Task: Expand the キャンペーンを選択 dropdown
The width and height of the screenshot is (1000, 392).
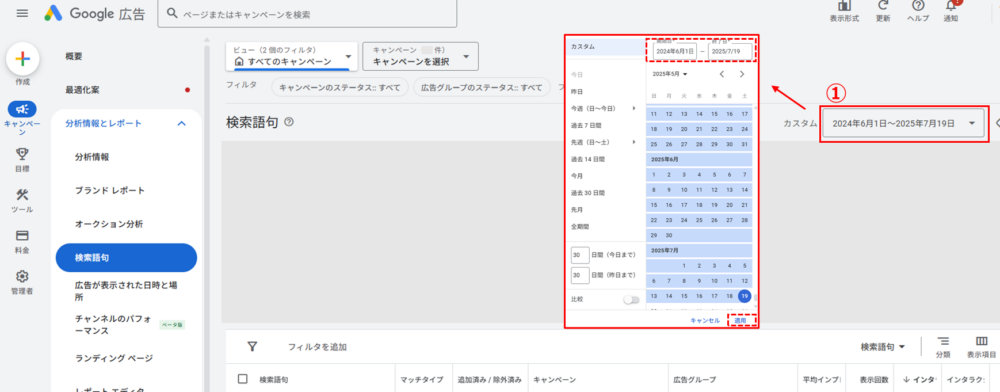Action: pos(420,57)
